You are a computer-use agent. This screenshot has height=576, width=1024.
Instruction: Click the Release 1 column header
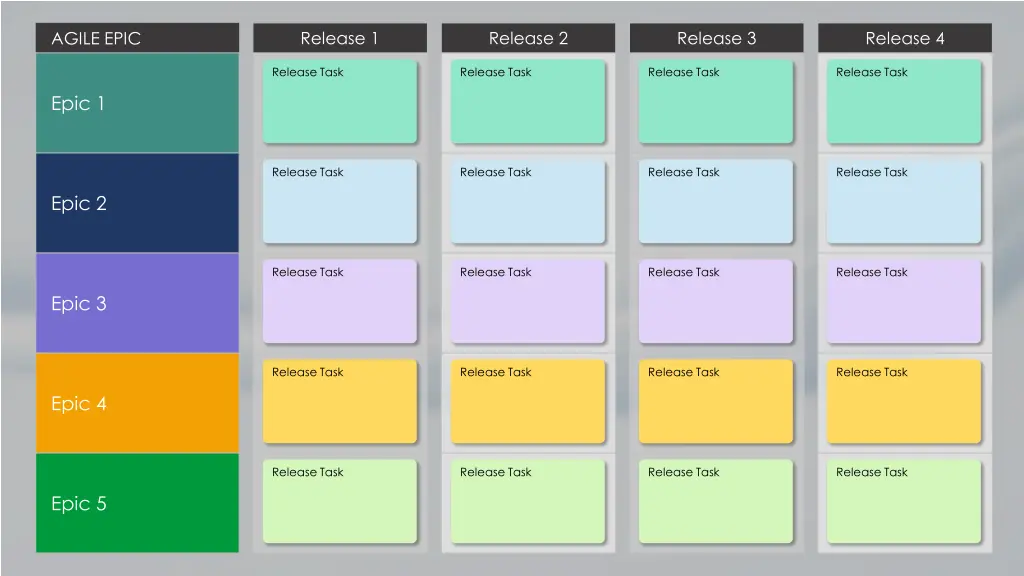pos(339,38)
